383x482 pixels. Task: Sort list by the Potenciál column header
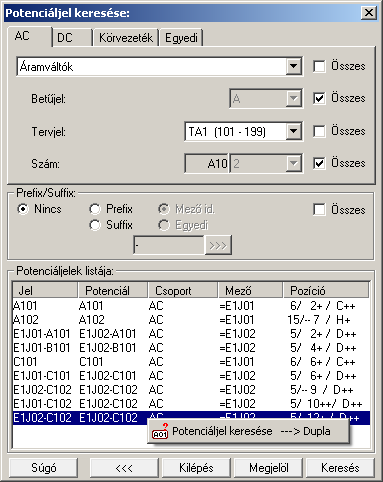(x=113, y=290)
